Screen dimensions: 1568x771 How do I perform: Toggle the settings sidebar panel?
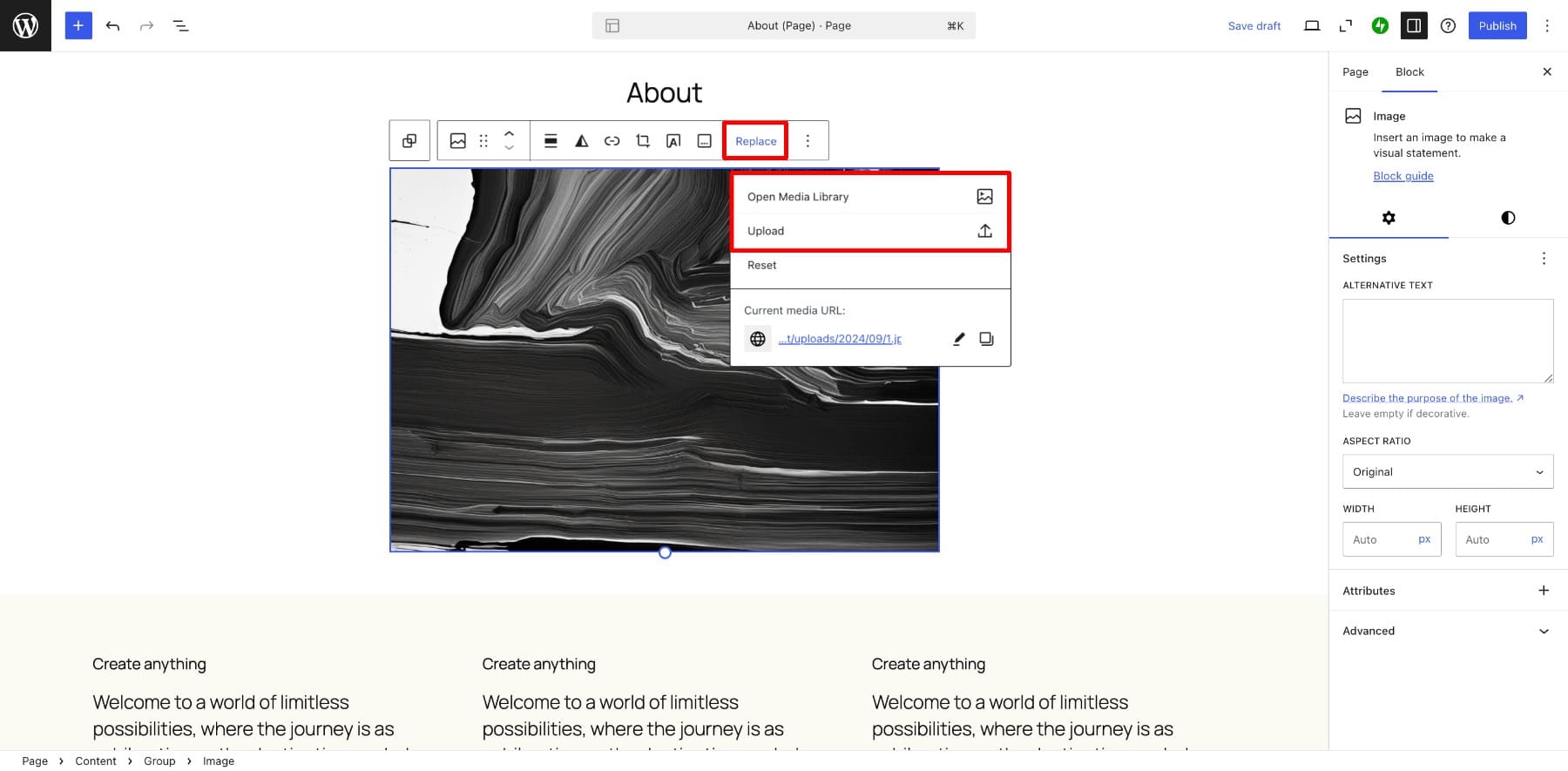point(1414,25)
